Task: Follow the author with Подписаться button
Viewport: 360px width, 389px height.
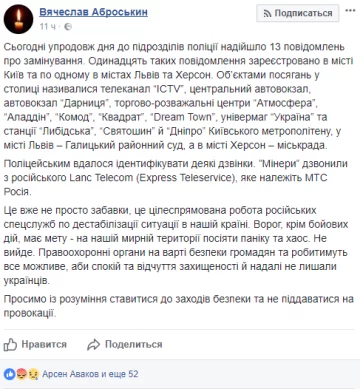Action: click(x=298, y=13)
